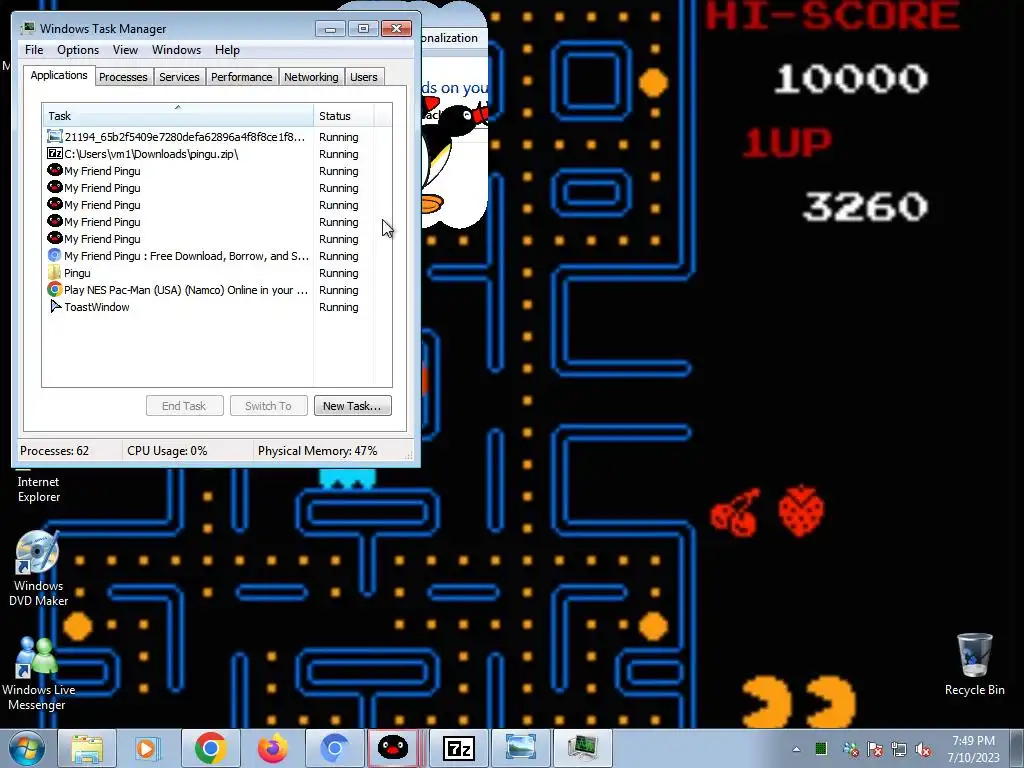Open the Windows menu

click(x=176, y=50)
